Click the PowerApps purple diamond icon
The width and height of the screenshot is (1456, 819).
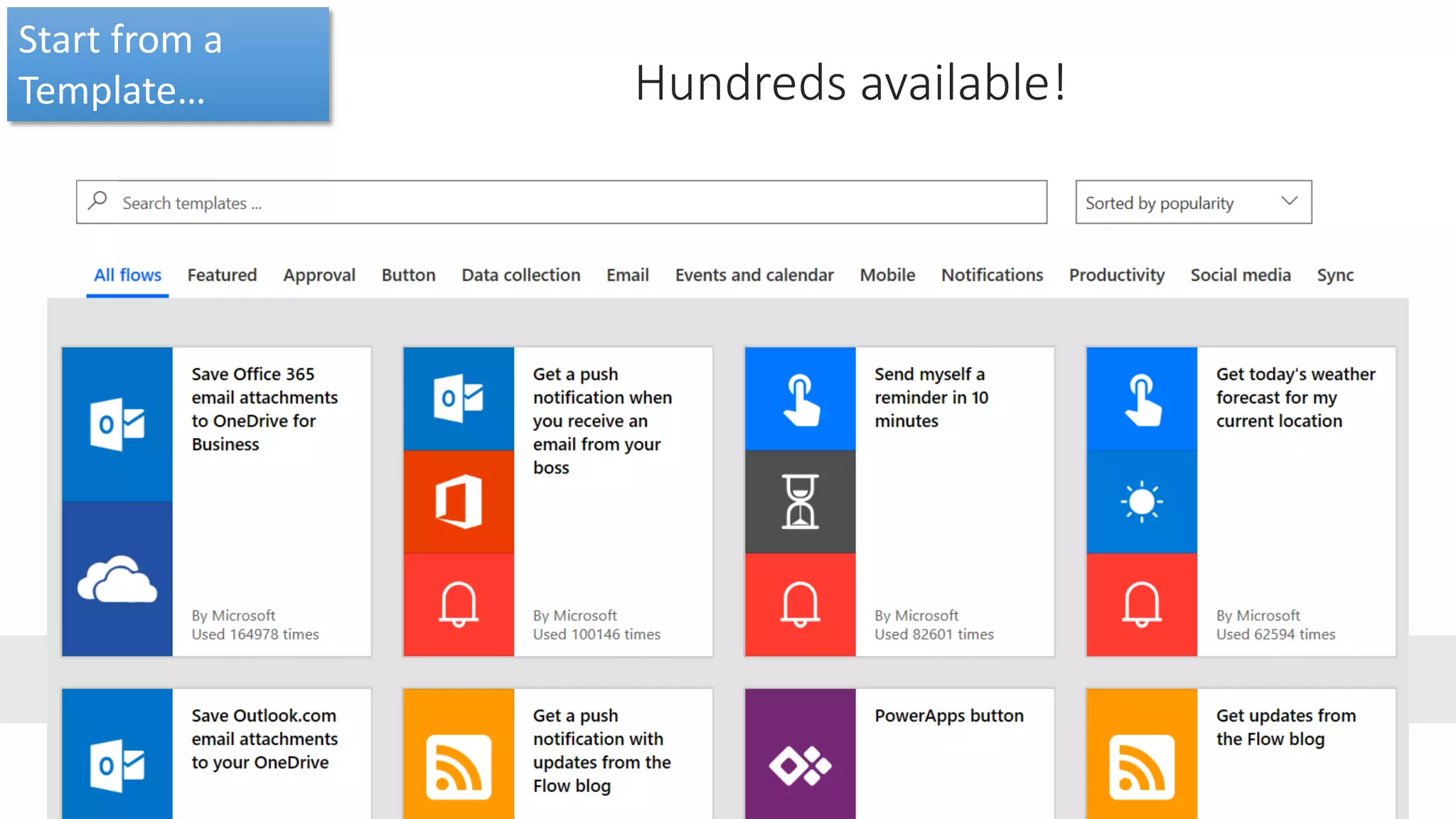tap(800, 766)
